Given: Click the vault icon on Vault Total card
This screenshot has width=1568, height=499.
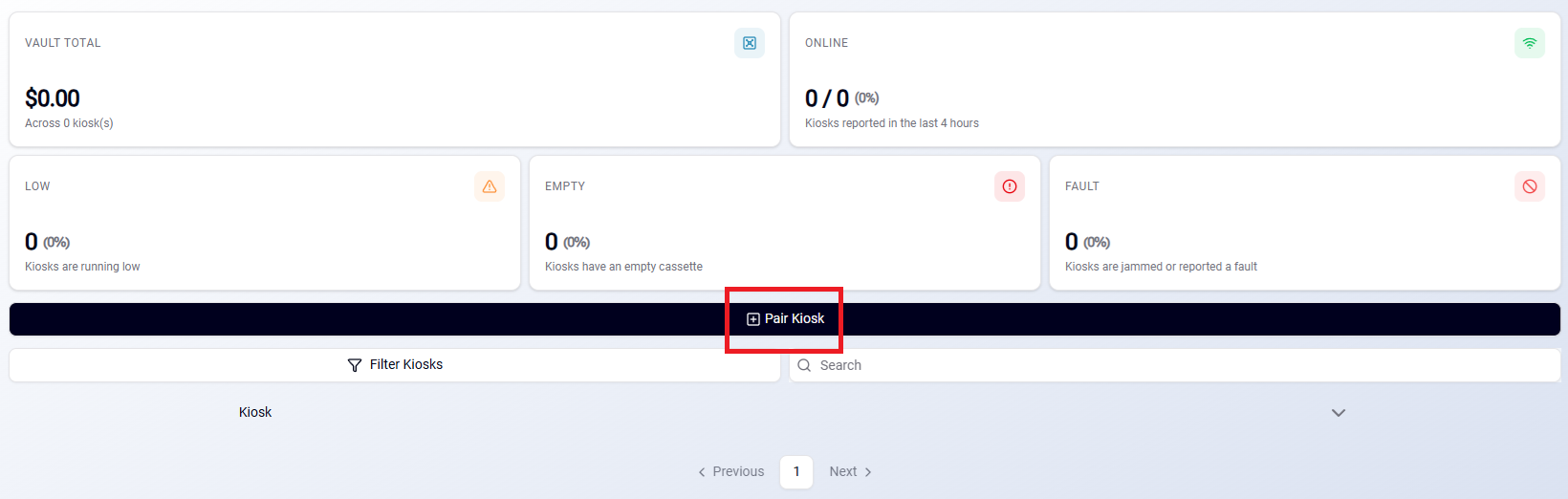Looking at the screenshot, I should [750, 43].
